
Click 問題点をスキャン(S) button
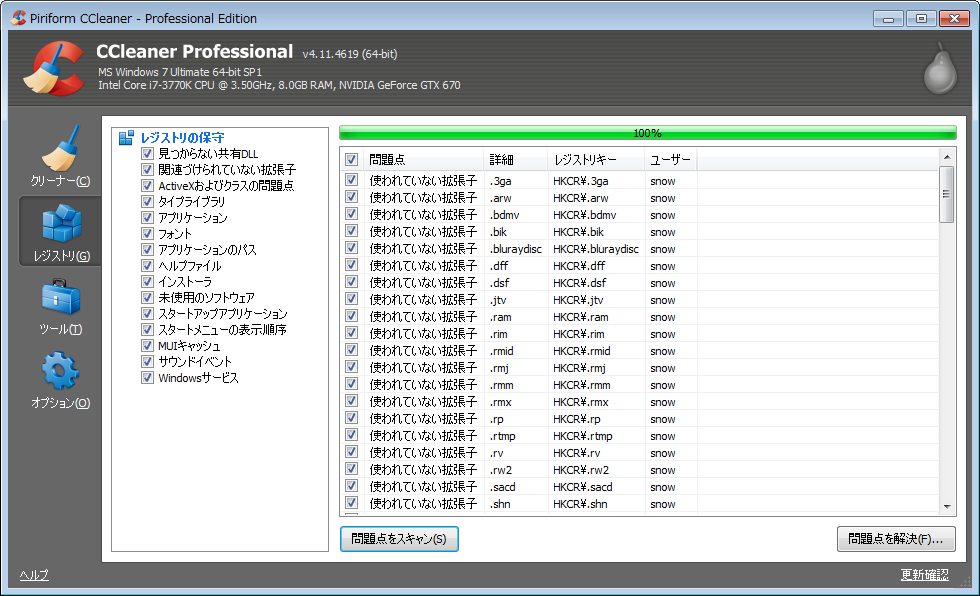tap(399, 539)
